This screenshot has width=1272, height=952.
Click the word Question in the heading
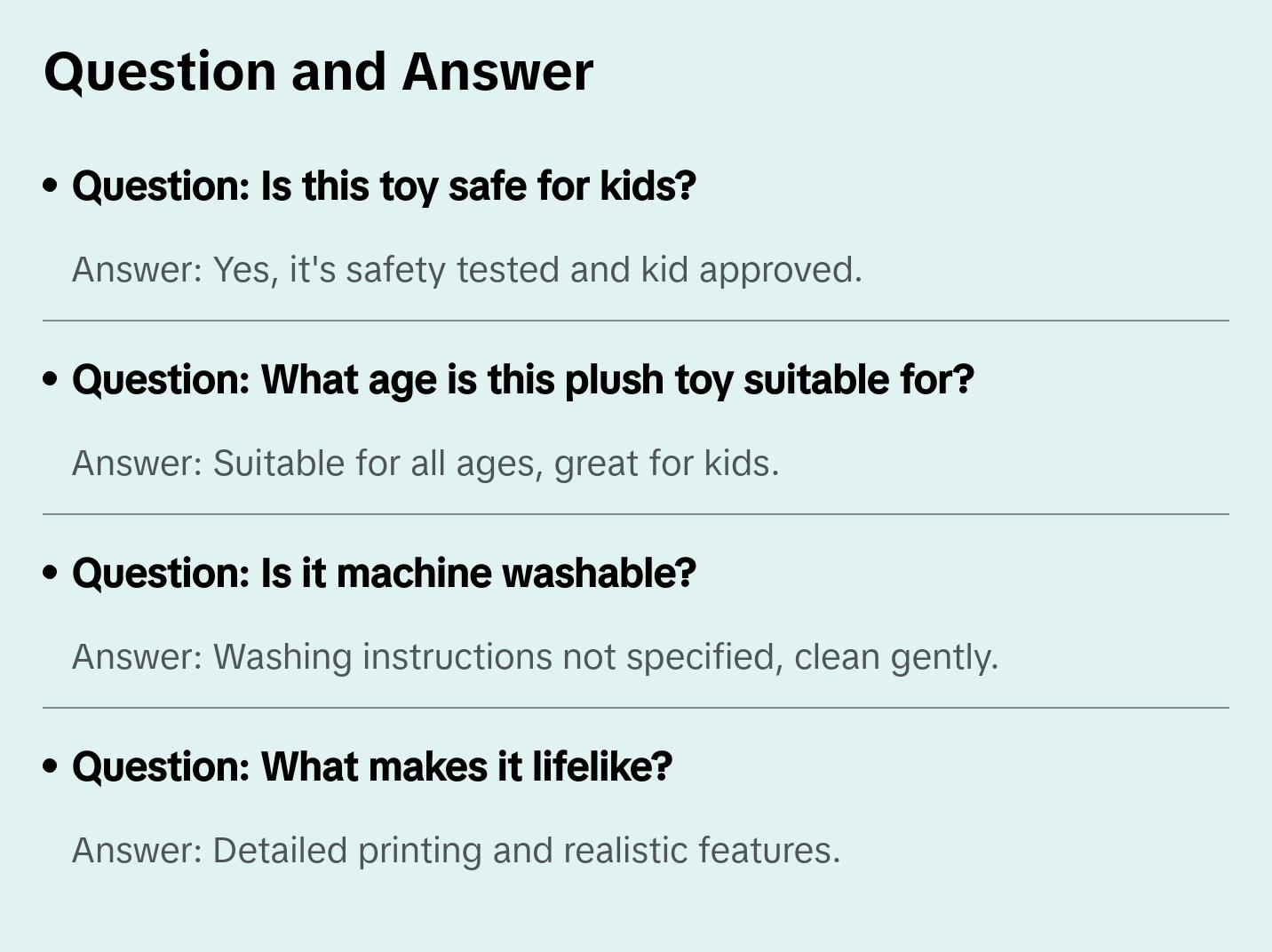[x=160, y=72]
